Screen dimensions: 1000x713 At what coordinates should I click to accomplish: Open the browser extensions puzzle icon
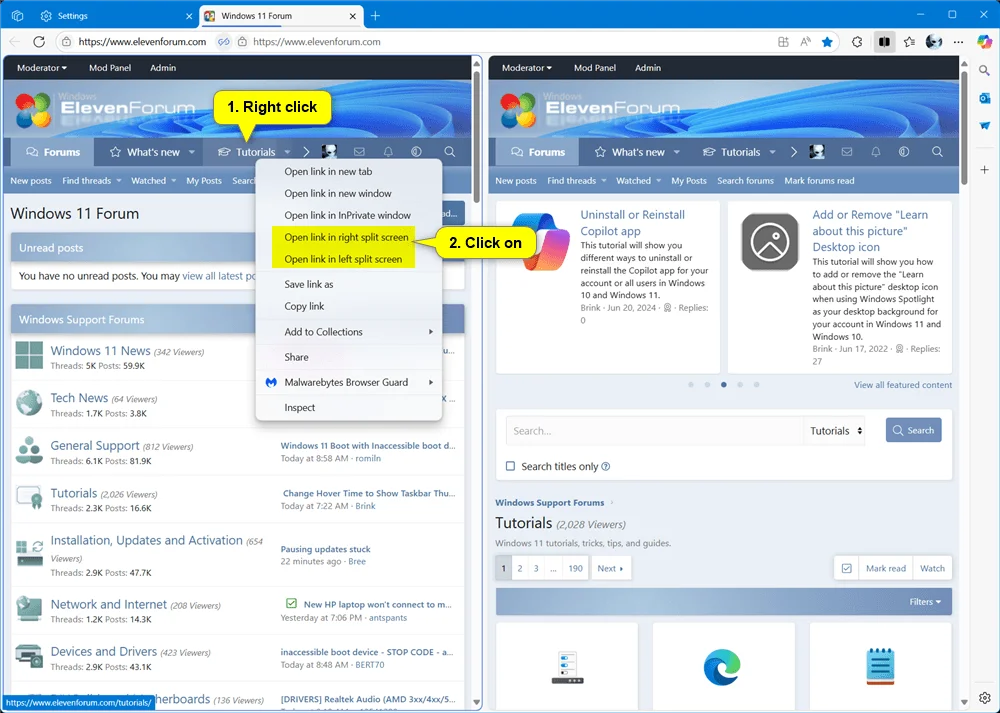[x=857, y=42]
